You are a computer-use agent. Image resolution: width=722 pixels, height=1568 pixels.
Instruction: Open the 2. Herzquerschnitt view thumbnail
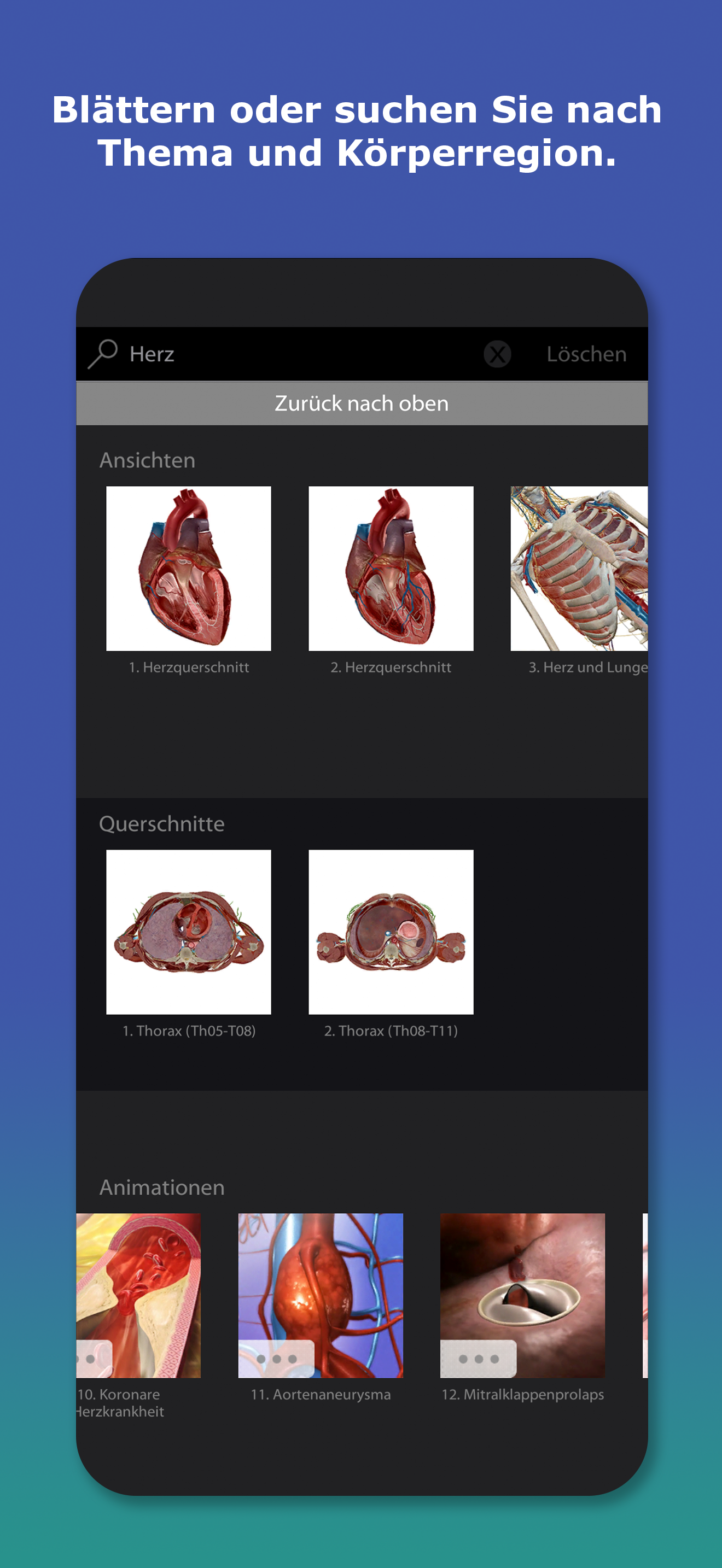391,569
